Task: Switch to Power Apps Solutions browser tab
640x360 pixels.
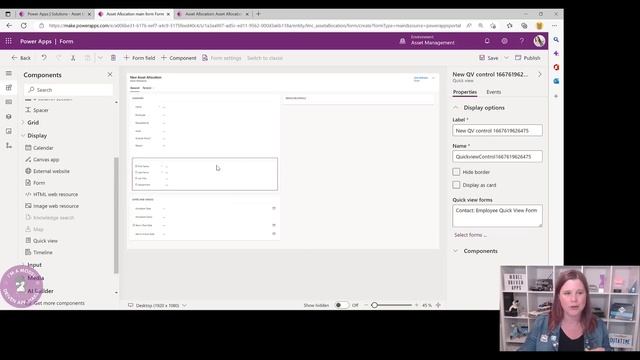Action: coord(54,14)
